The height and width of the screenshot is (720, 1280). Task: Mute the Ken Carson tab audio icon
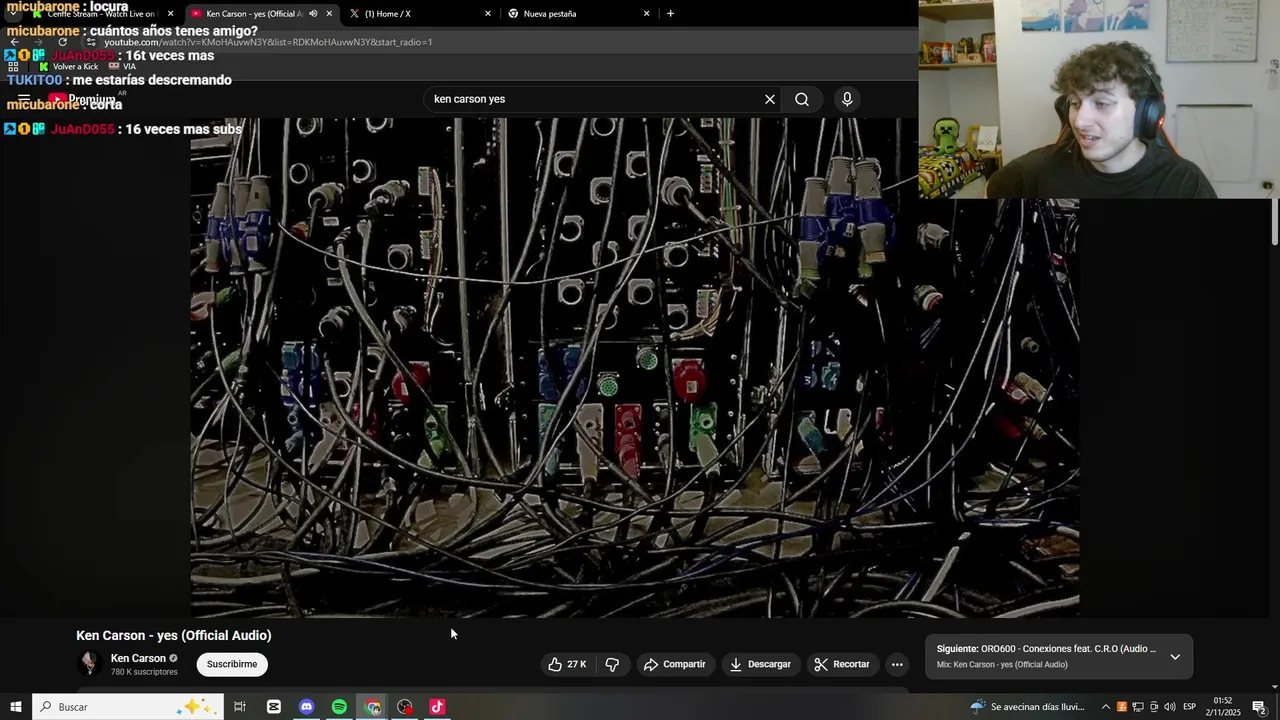[x=313, y=13]
